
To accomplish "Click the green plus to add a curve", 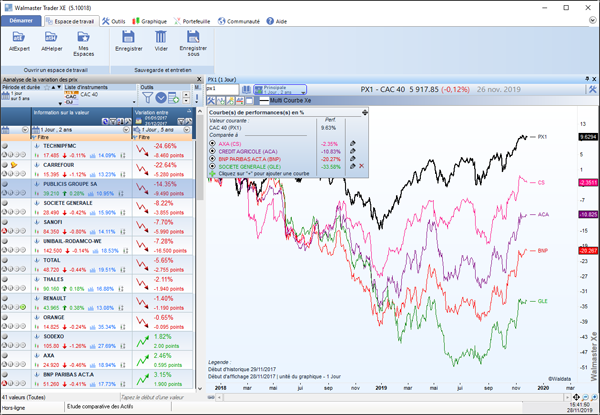I will (x=212, y=174).
